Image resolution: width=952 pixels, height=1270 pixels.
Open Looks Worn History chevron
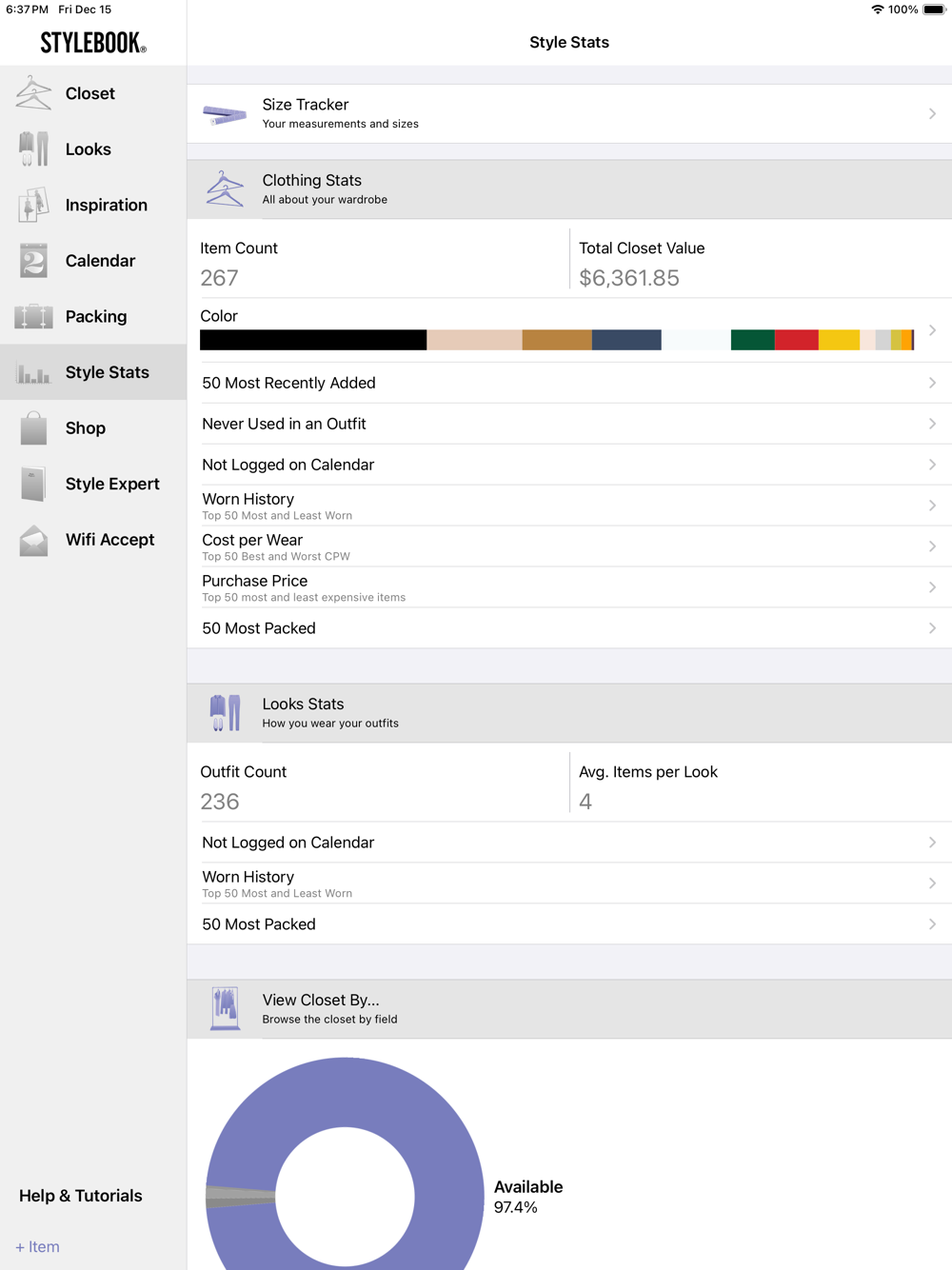pyautogui.click(x=932, y=883)
